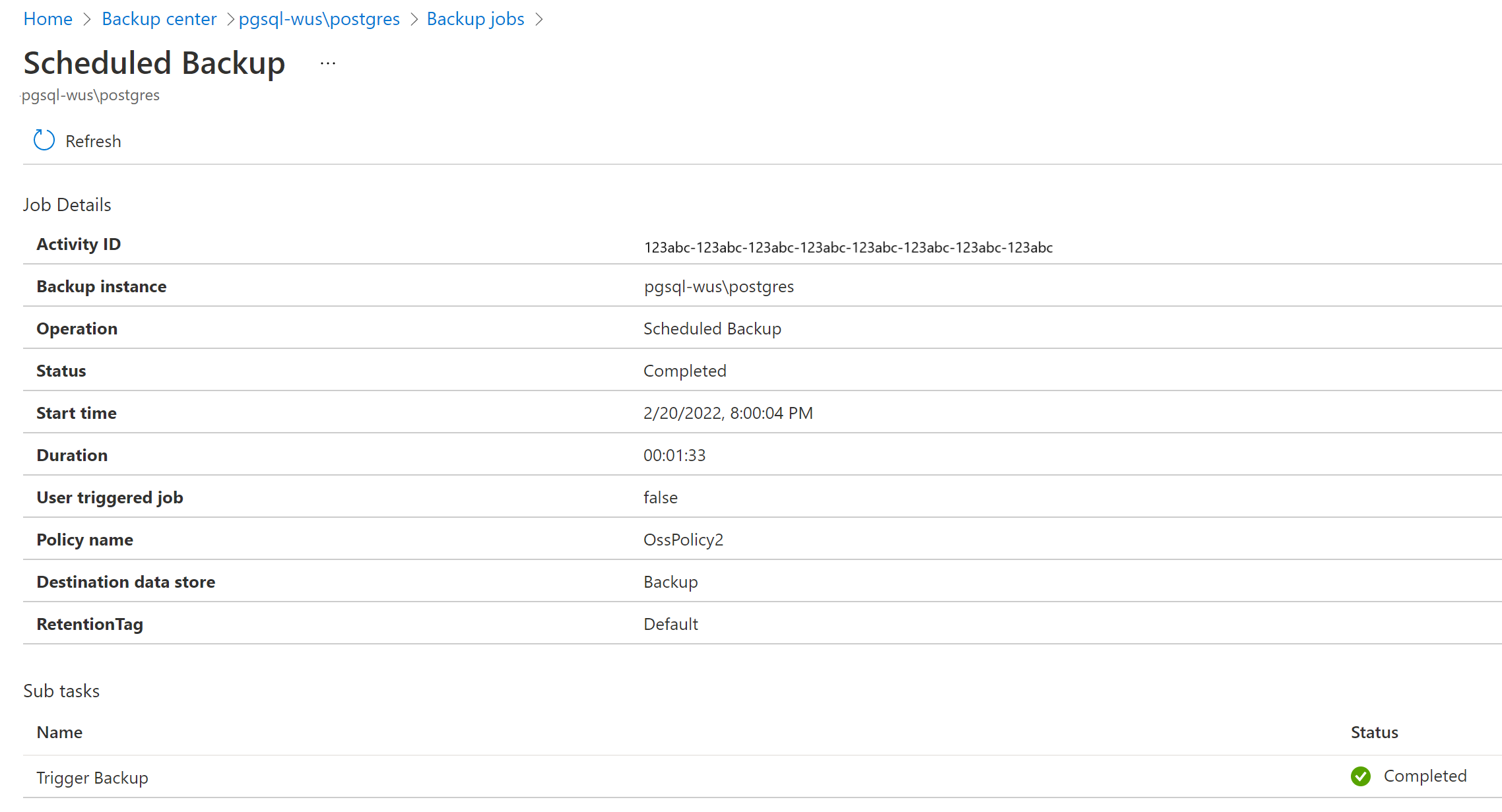
Task: Click the Duration label
Action: (x=72, y=455)
